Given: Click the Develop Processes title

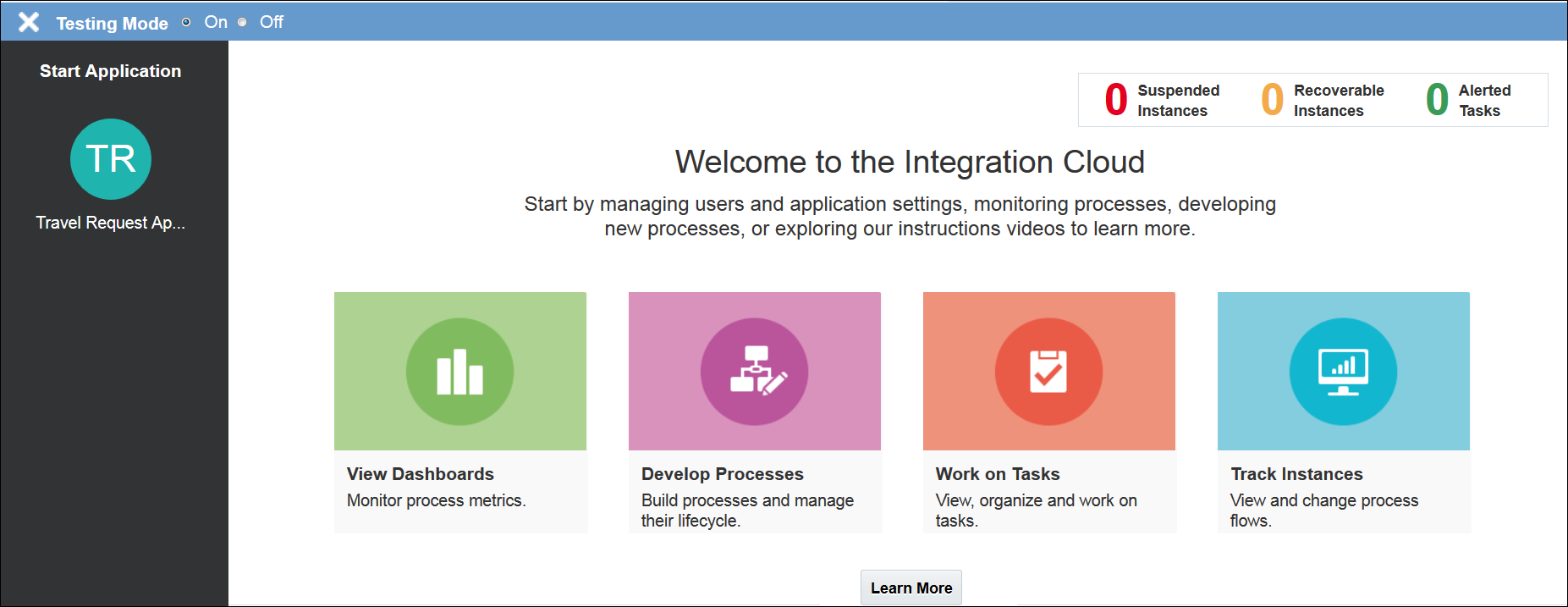Looking at the screenshot, I should (x=723, y=474).
